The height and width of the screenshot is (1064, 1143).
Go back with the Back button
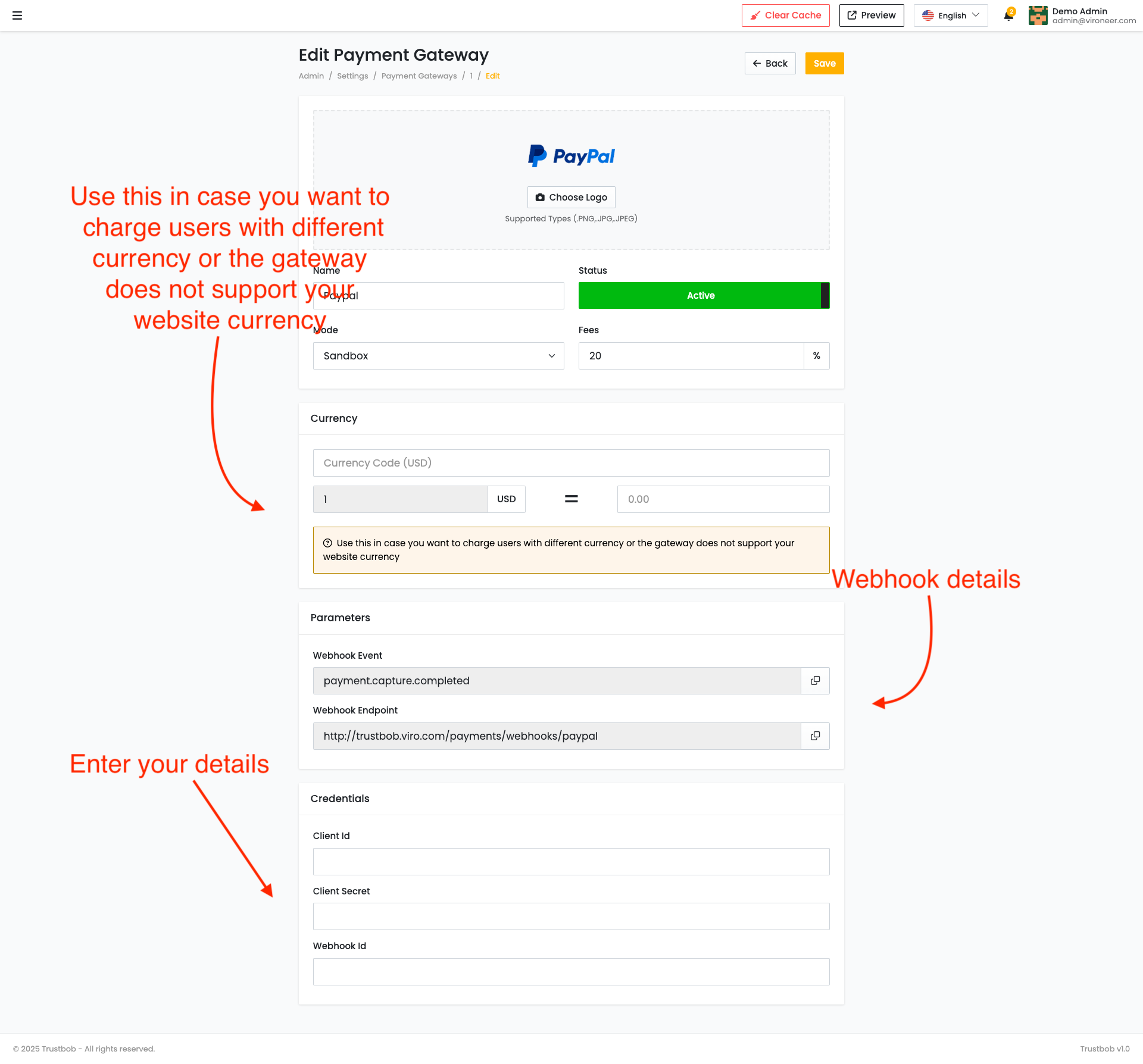[x=770, y=64]
